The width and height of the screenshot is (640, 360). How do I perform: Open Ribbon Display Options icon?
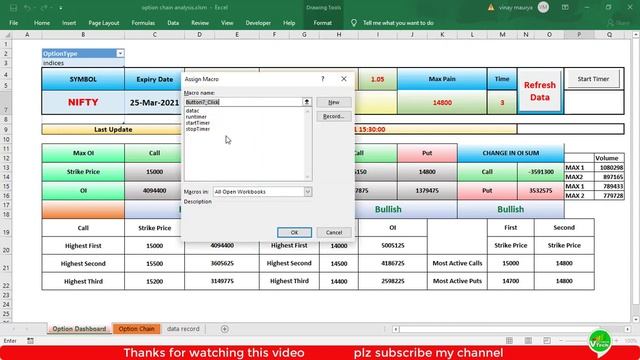565,7
